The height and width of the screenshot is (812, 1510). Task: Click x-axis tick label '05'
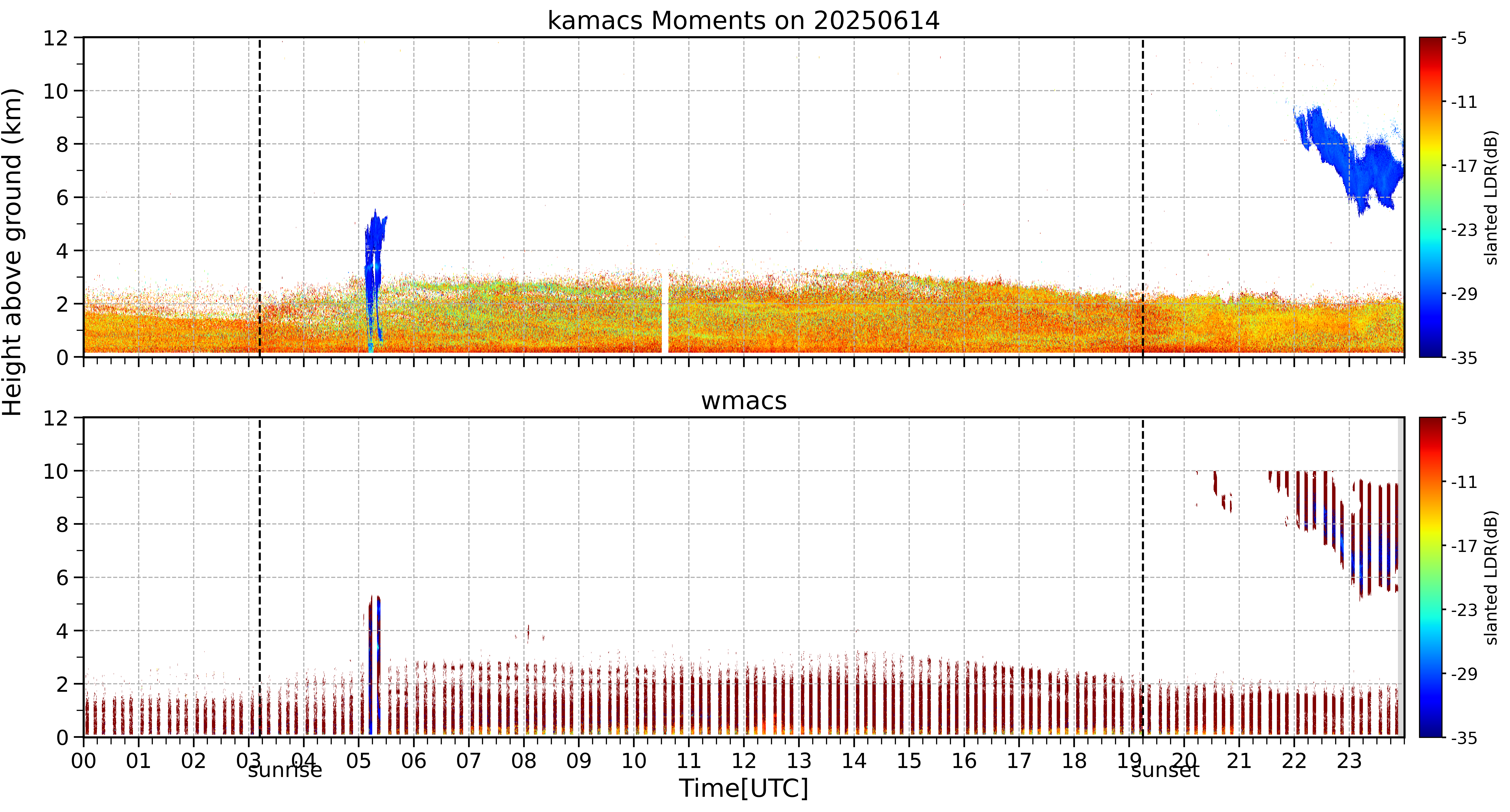[x=359, y=761]
